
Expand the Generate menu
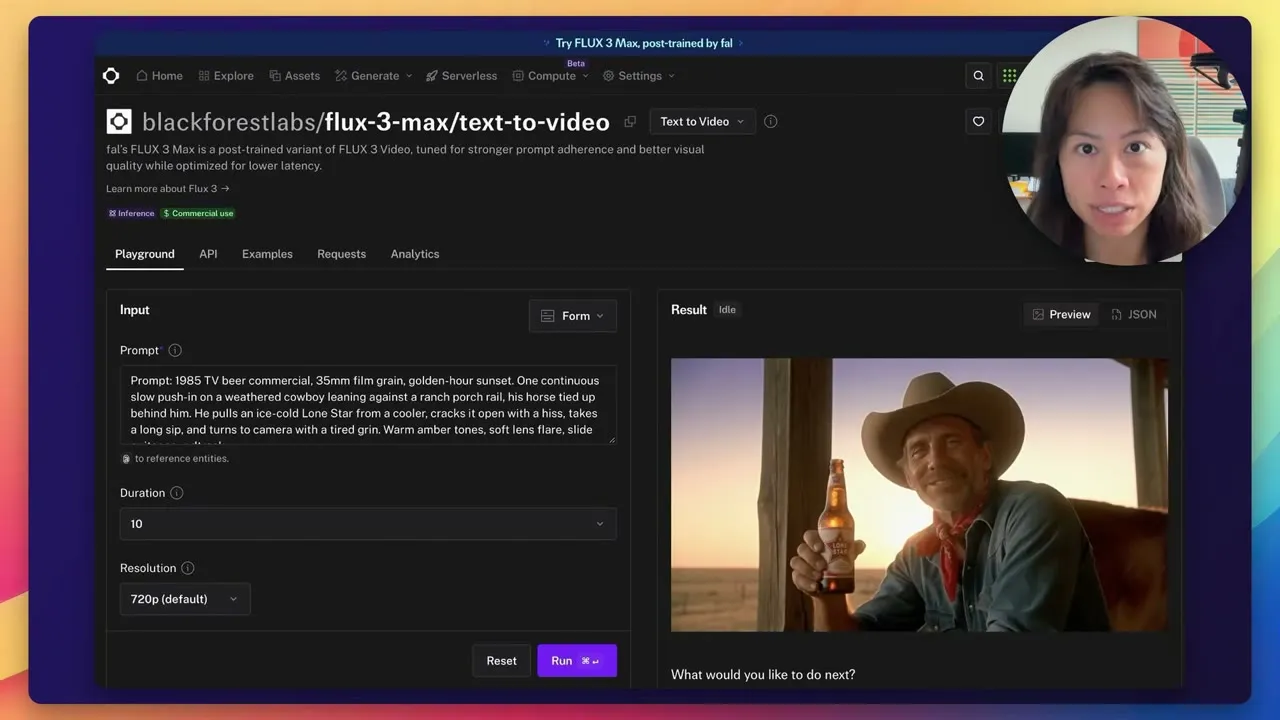[374, 76]
